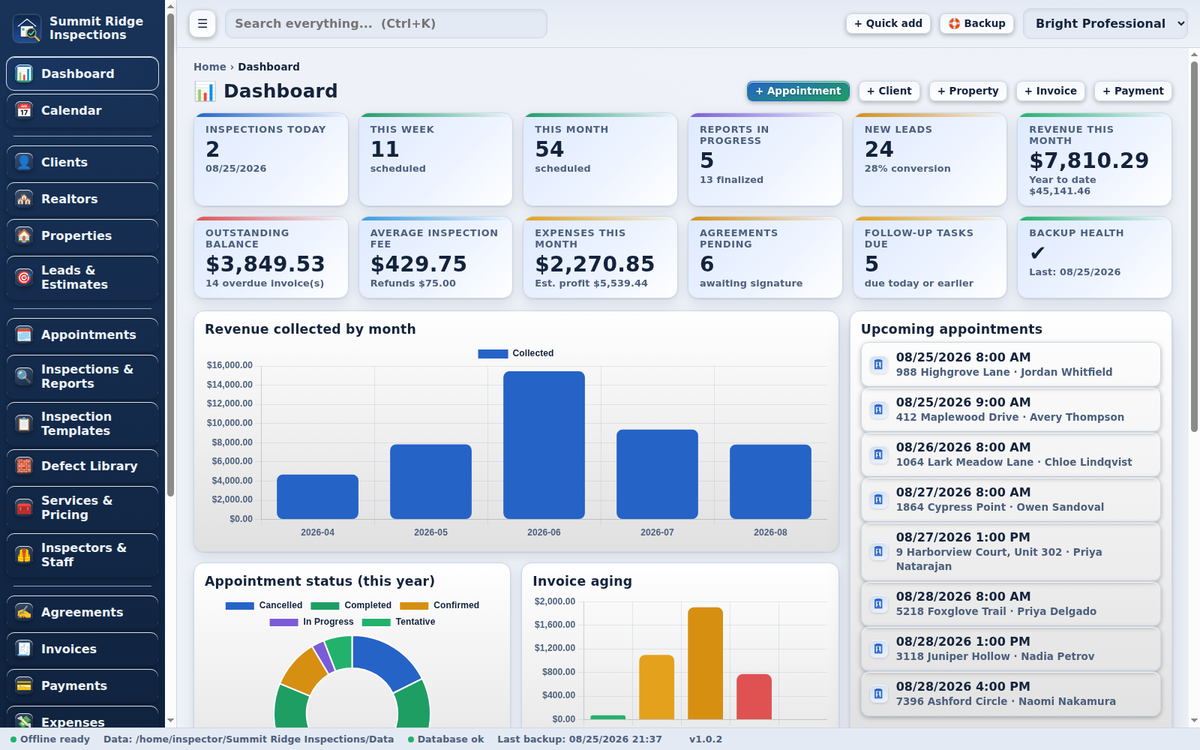The width and height of the screenshot is (1200, 750).
Task: Click the Agreements signing icon in sidebar
Action: (x=24, y=612)
